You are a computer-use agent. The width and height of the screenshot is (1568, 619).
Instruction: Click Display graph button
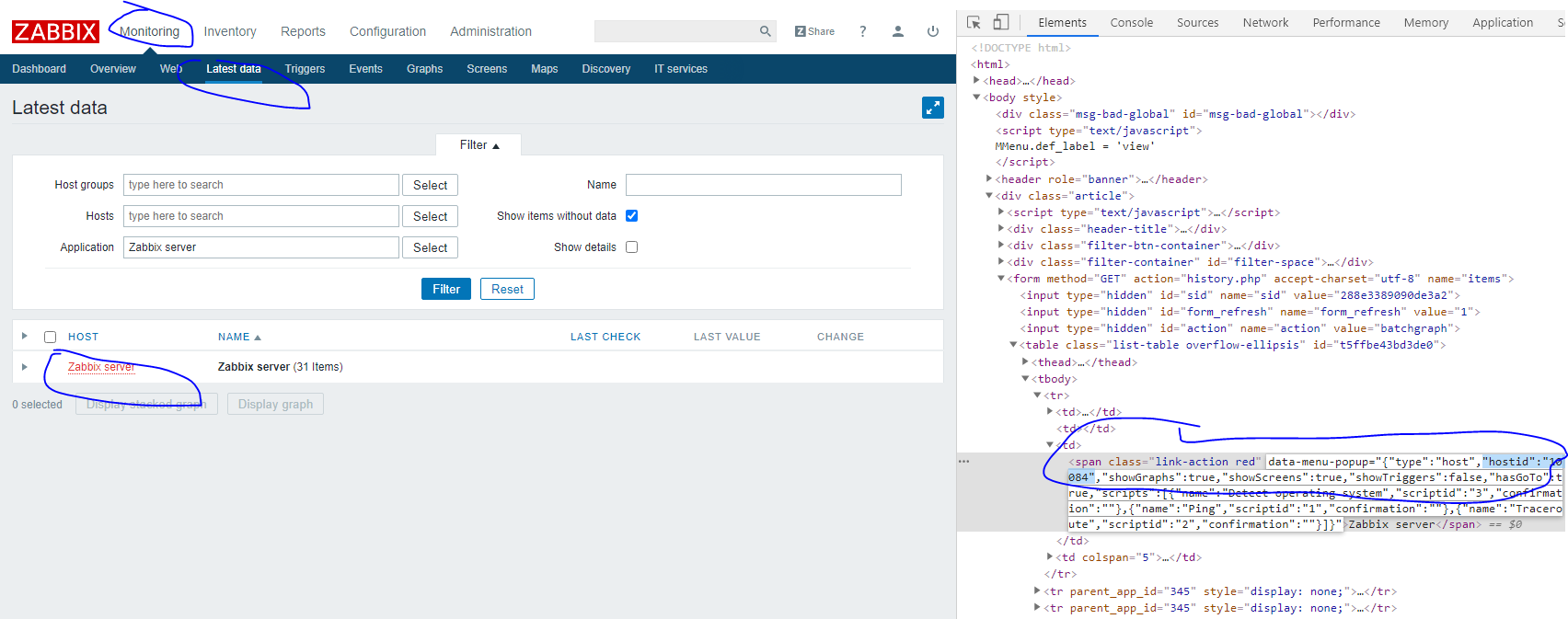(275, 404)
